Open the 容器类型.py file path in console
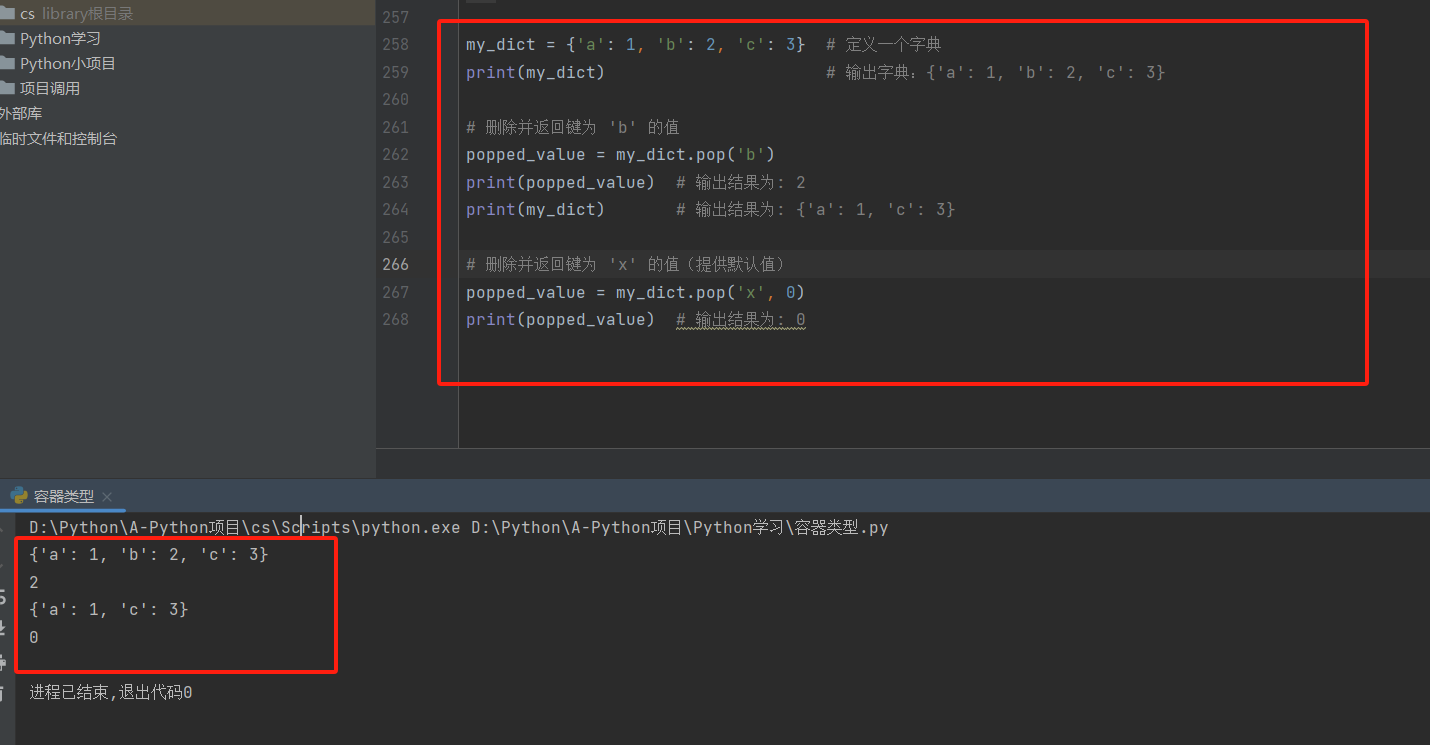The height and width of the screenshot is (745, 1430). click(680, 527)
